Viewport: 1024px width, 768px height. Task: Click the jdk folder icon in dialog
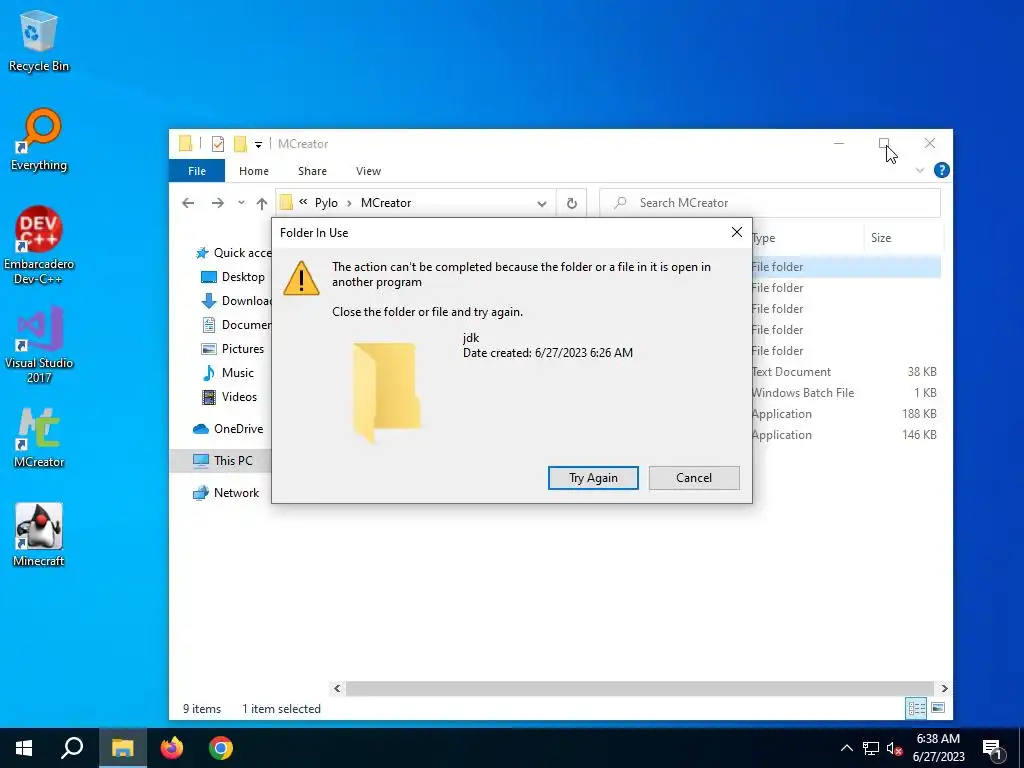pos(387,392)
